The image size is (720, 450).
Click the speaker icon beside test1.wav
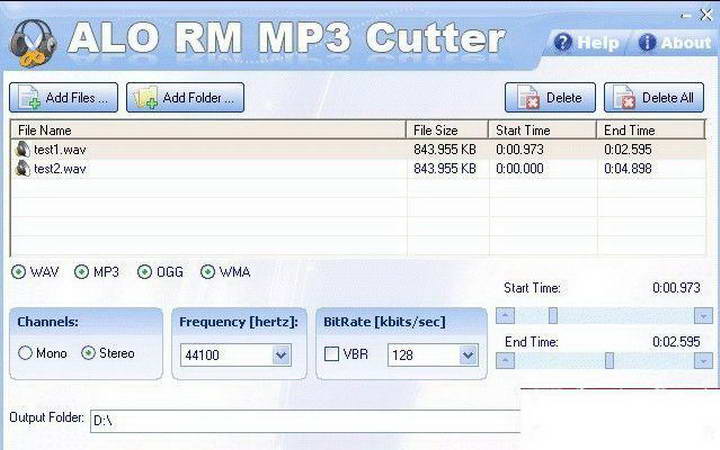pyautogui.click(x=23, y=149)
